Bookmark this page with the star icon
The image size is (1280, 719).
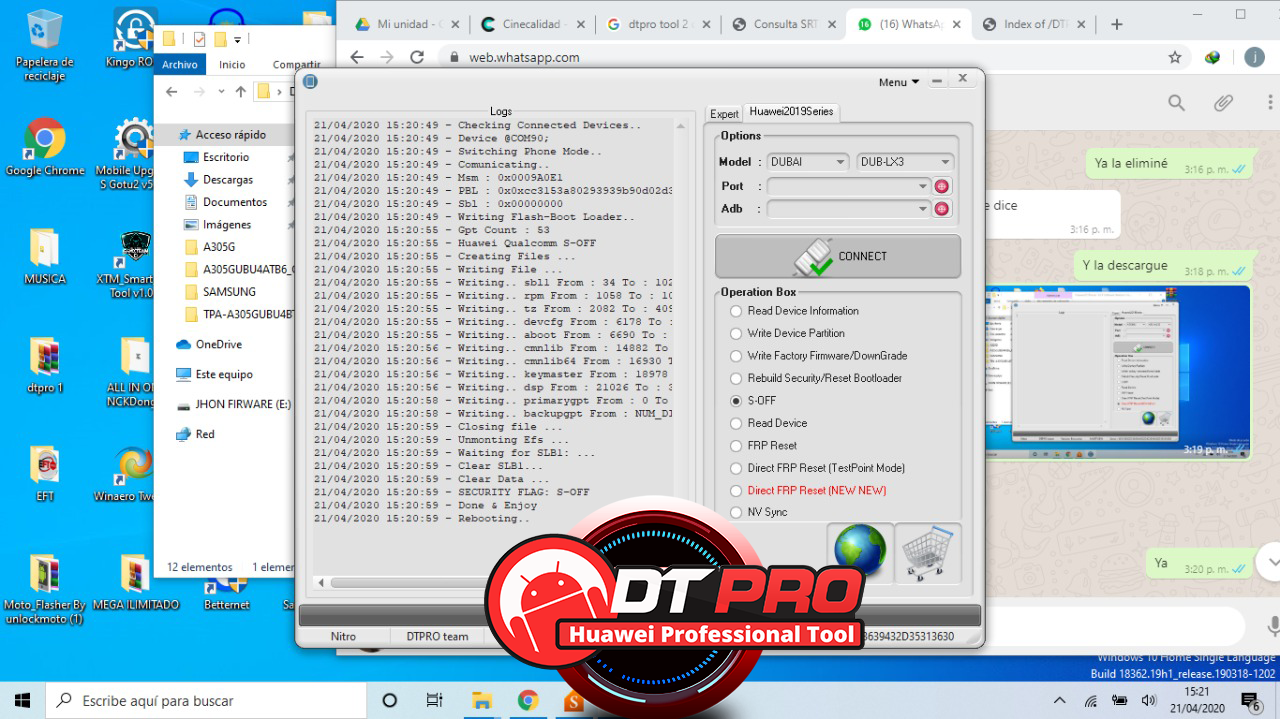(1175, 57)
